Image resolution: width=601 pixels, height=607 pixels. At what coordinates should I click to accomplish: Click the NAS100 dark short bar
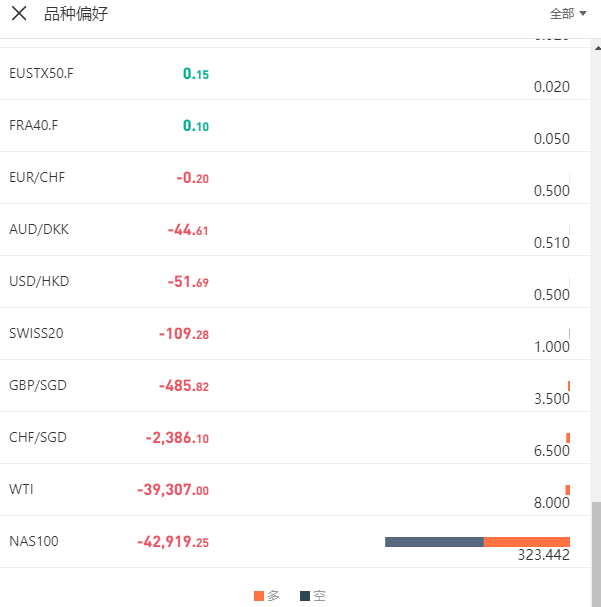[x=434, y=542]
